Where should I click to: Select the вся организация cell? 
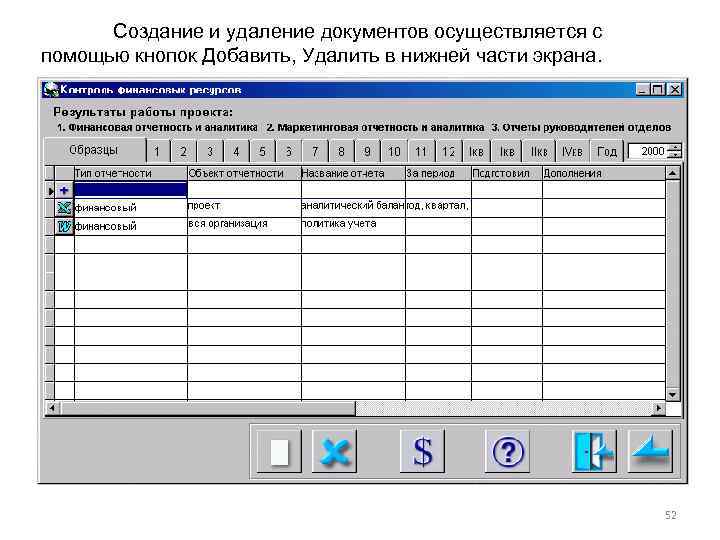click(244, 226)
